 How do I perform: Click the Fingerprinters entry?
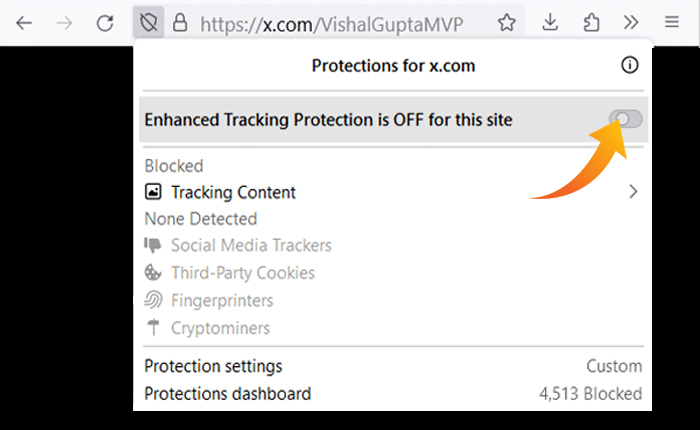tap(221, 300)
